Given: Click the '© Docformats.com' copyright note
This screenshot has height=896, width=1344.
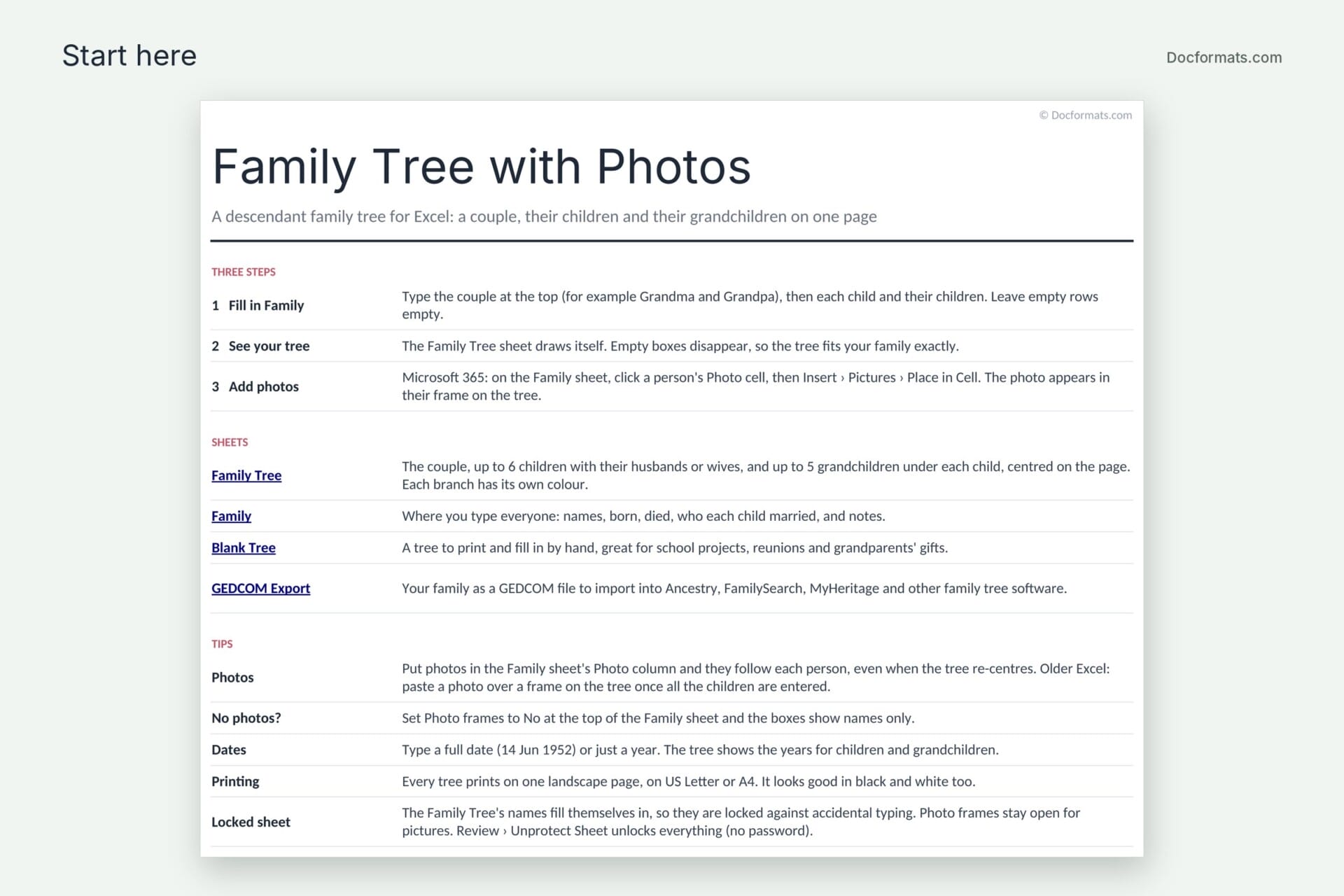Looking at the screenshot, I should (1085, 115).
